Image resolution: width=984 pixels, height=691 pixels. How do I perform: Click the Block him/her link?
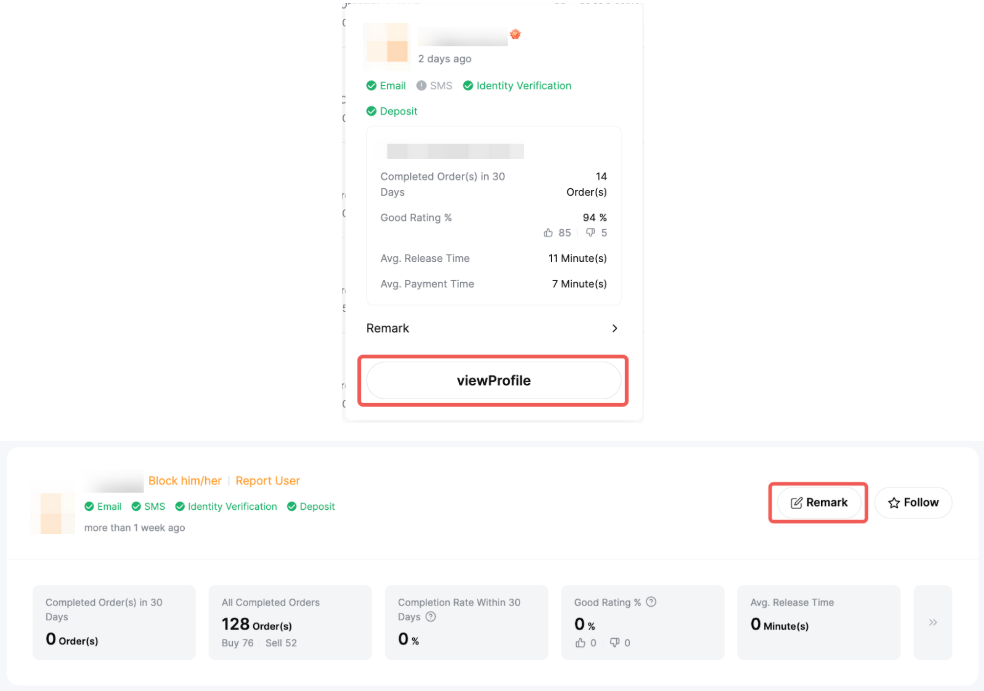tap(185, 481)
